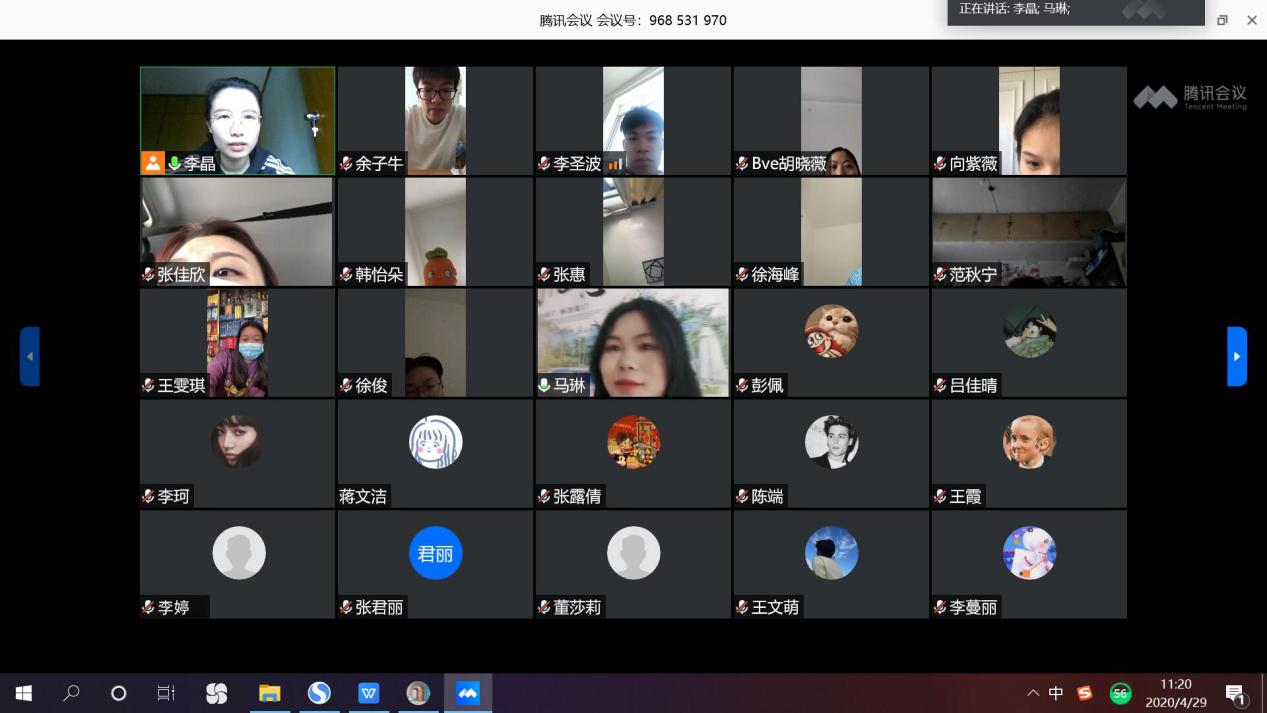Click muted microphone icon for 余子牛

point(347,163)
